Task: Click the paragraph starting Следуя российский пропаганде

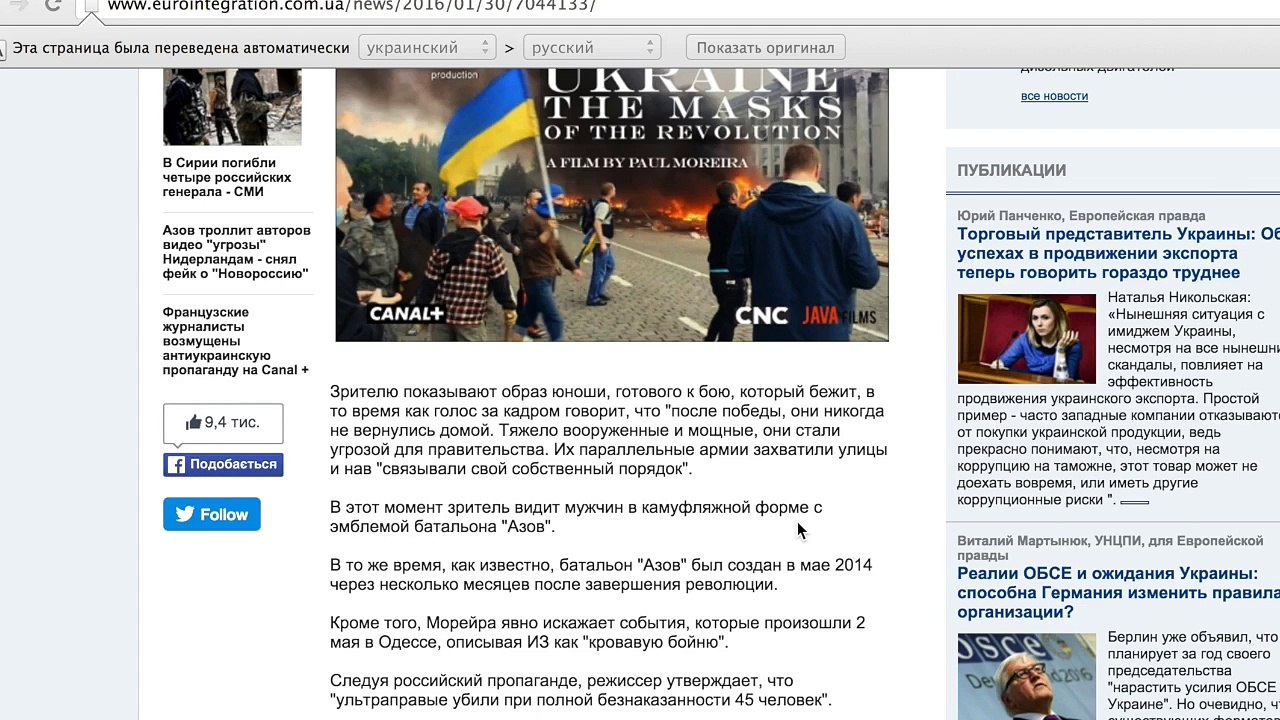Action: pos(581,691)
